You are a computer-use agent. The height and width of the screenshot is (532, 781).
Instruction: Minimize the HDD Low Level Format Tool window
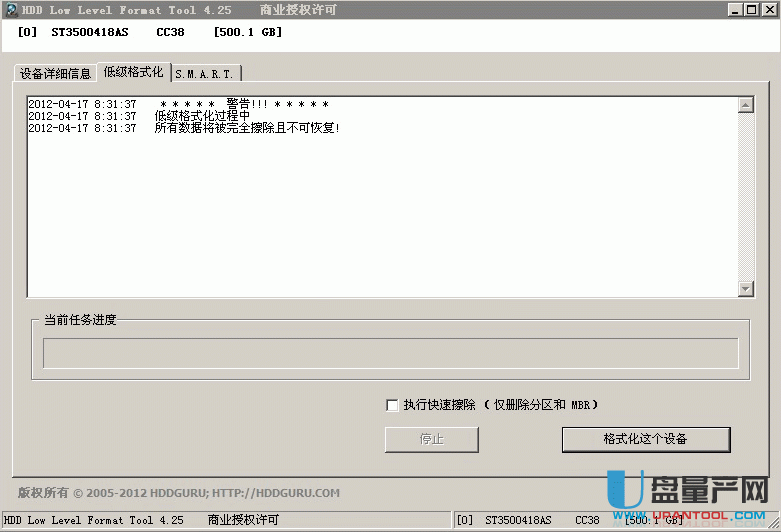(734, 9)
